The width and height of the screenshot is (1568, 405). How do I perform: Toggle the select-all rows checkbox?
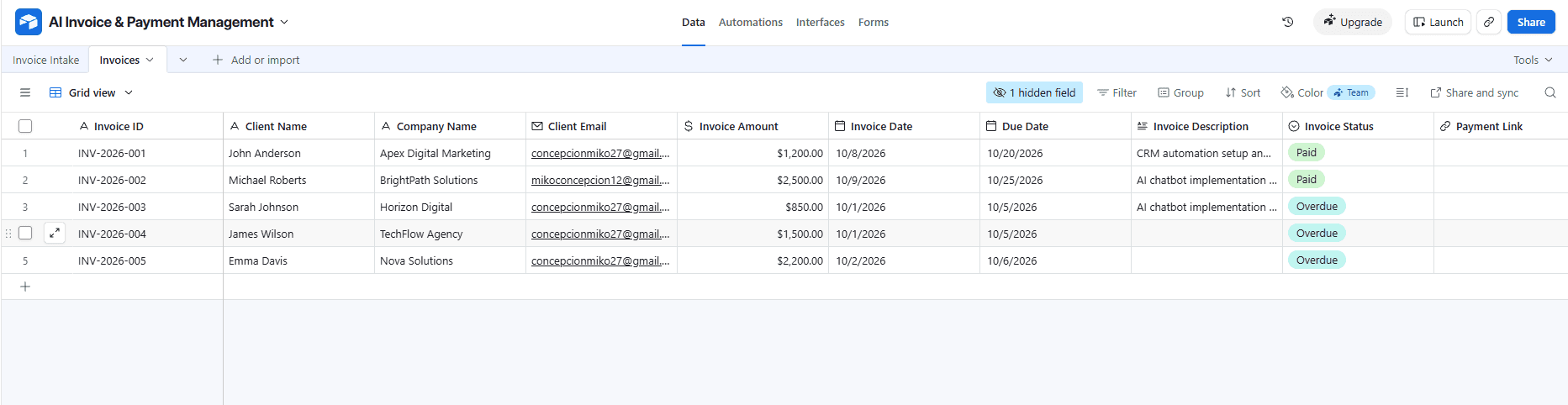click(25, 126)
